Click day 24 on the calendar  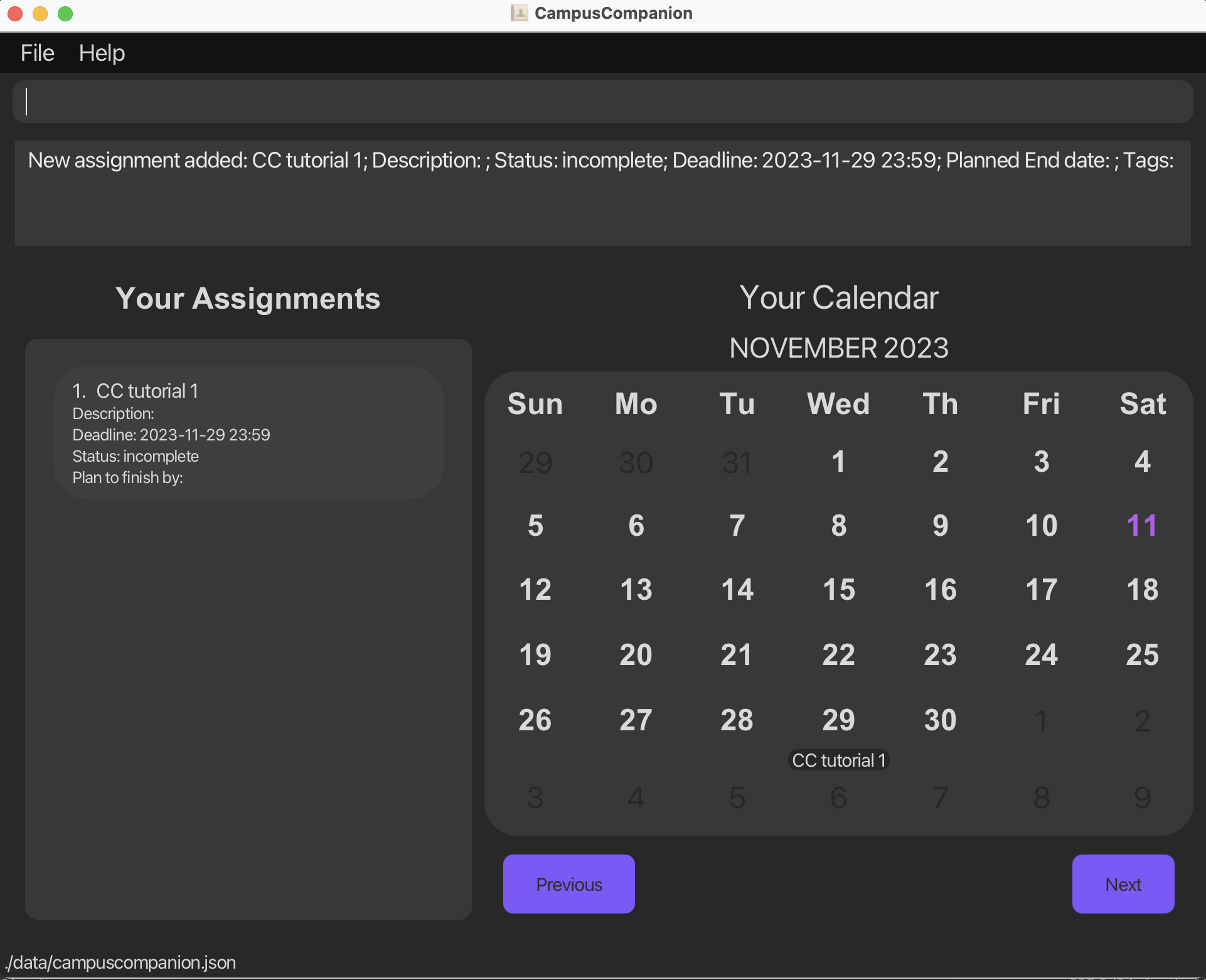[x=1041, y=654]
